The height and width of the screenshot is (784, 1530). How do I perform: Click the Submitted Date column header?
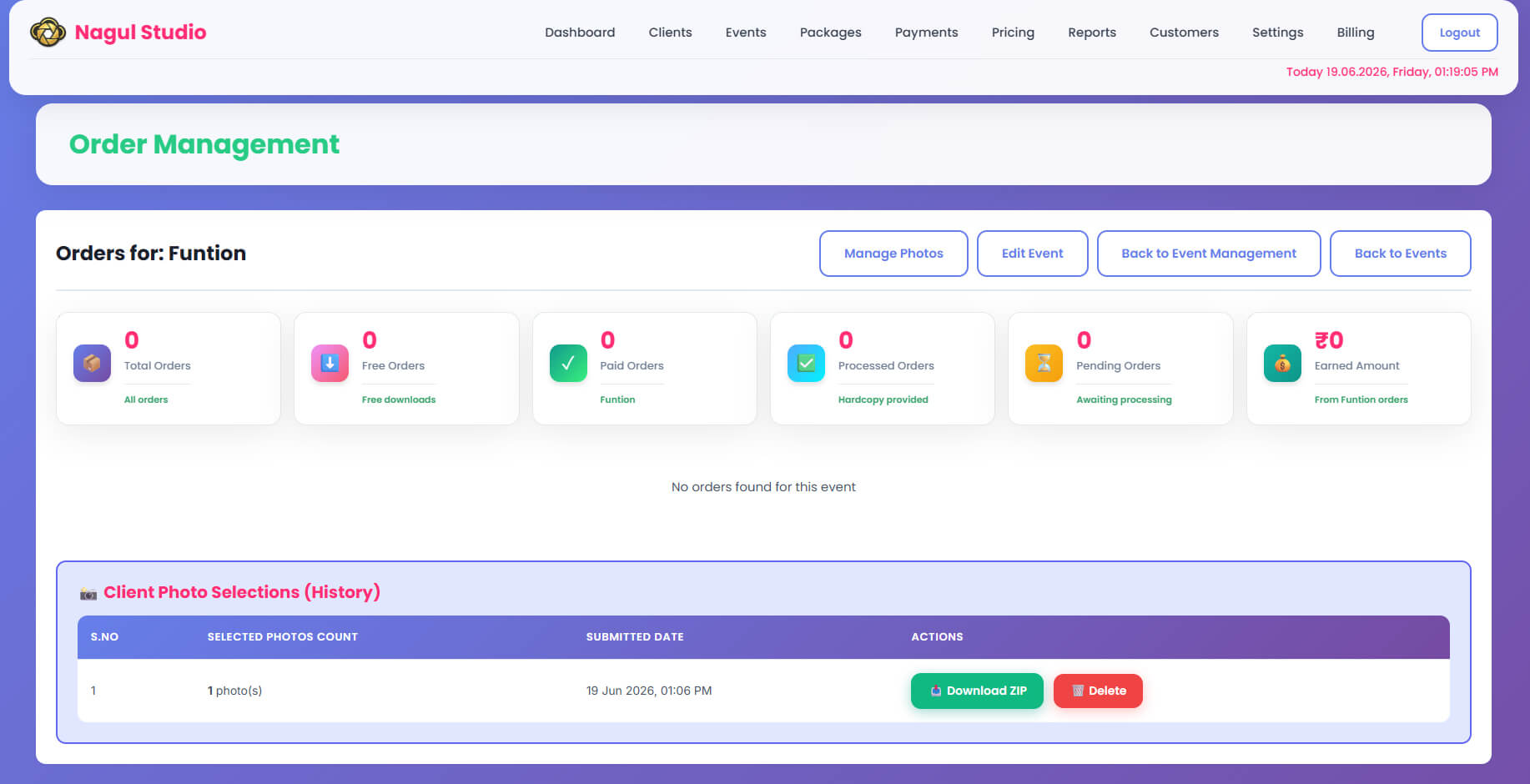(635, 636)
